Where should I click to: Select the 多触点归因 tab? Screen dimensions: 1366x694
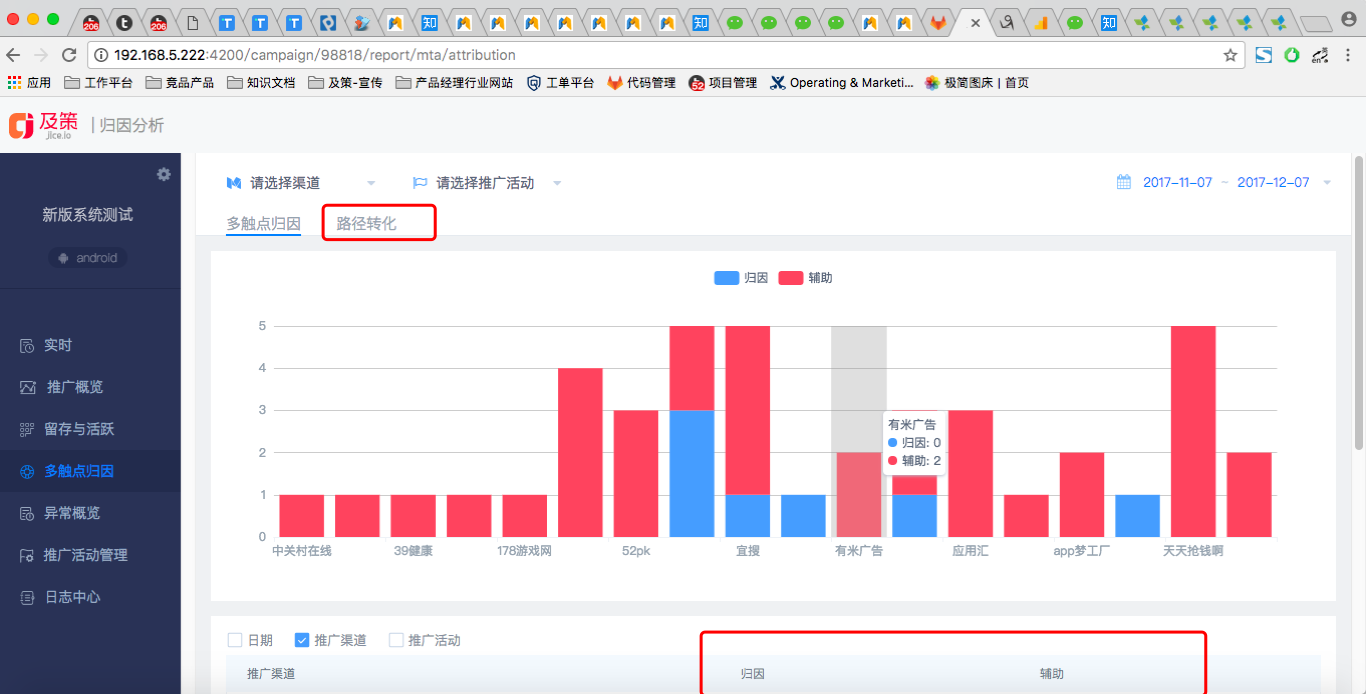263,224
